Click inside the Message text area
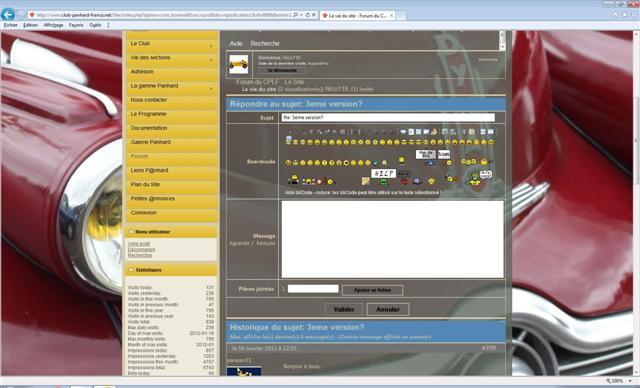640x388 pixels. pos(392,239)
